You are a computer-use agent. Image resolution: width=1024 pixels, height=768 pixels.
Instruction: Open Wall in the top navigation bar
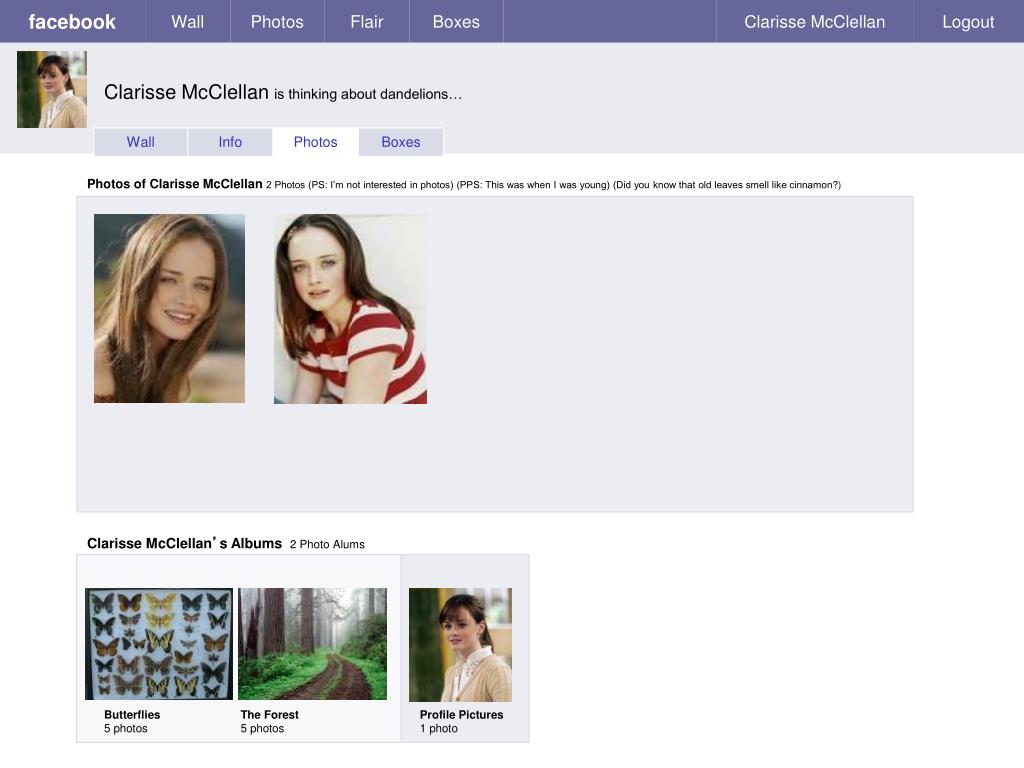[x=187, y=22]
